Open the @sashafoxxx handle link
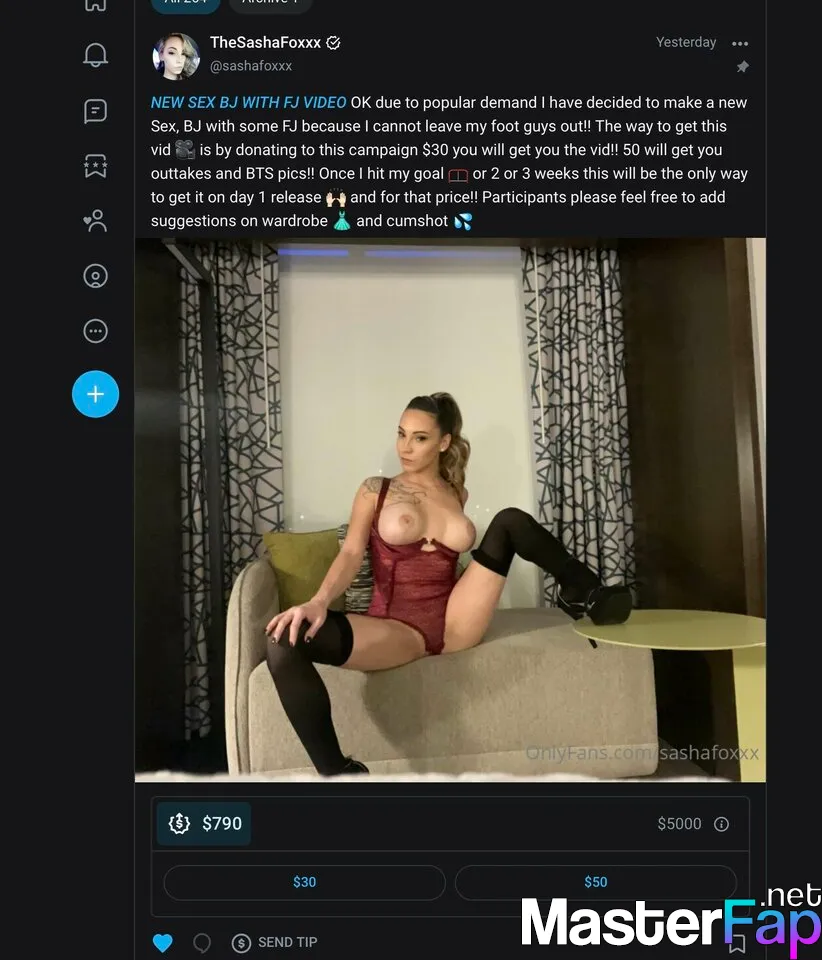The width and height of the screenshot is (822, 960). click(x=251, y=66)
